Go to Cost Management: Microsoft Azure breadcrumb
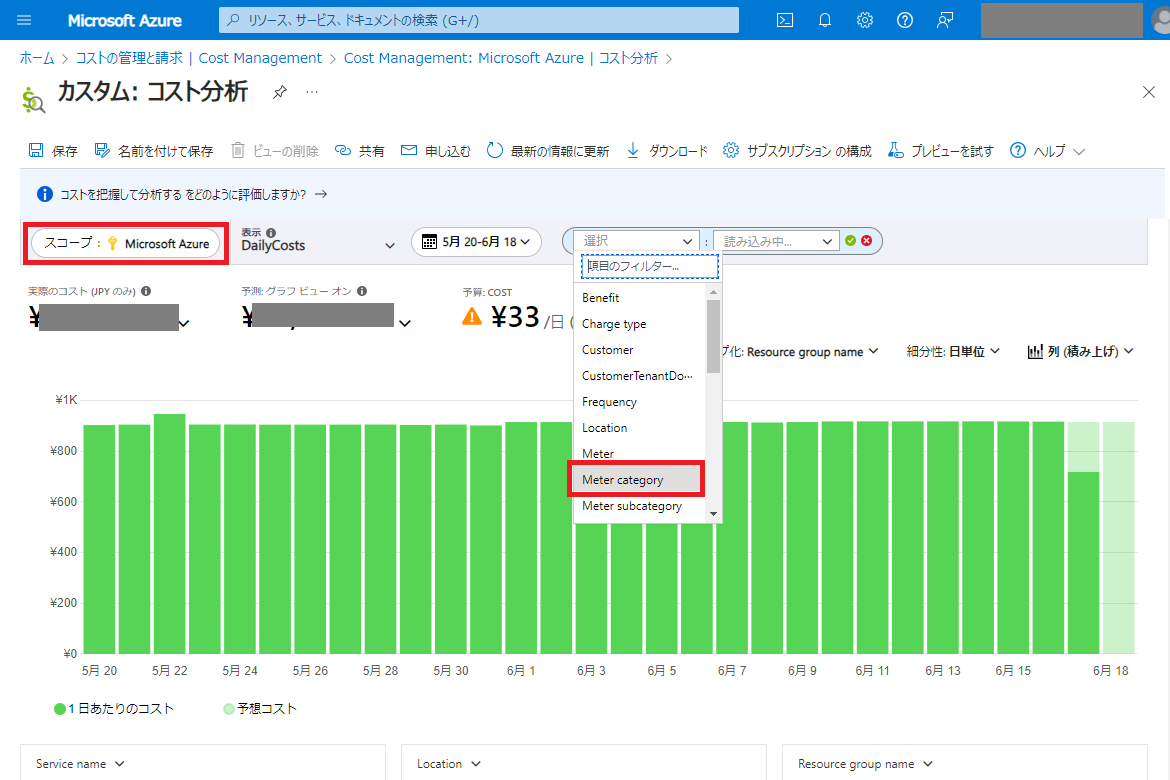1170x780 pixels. tap(501, 58)
